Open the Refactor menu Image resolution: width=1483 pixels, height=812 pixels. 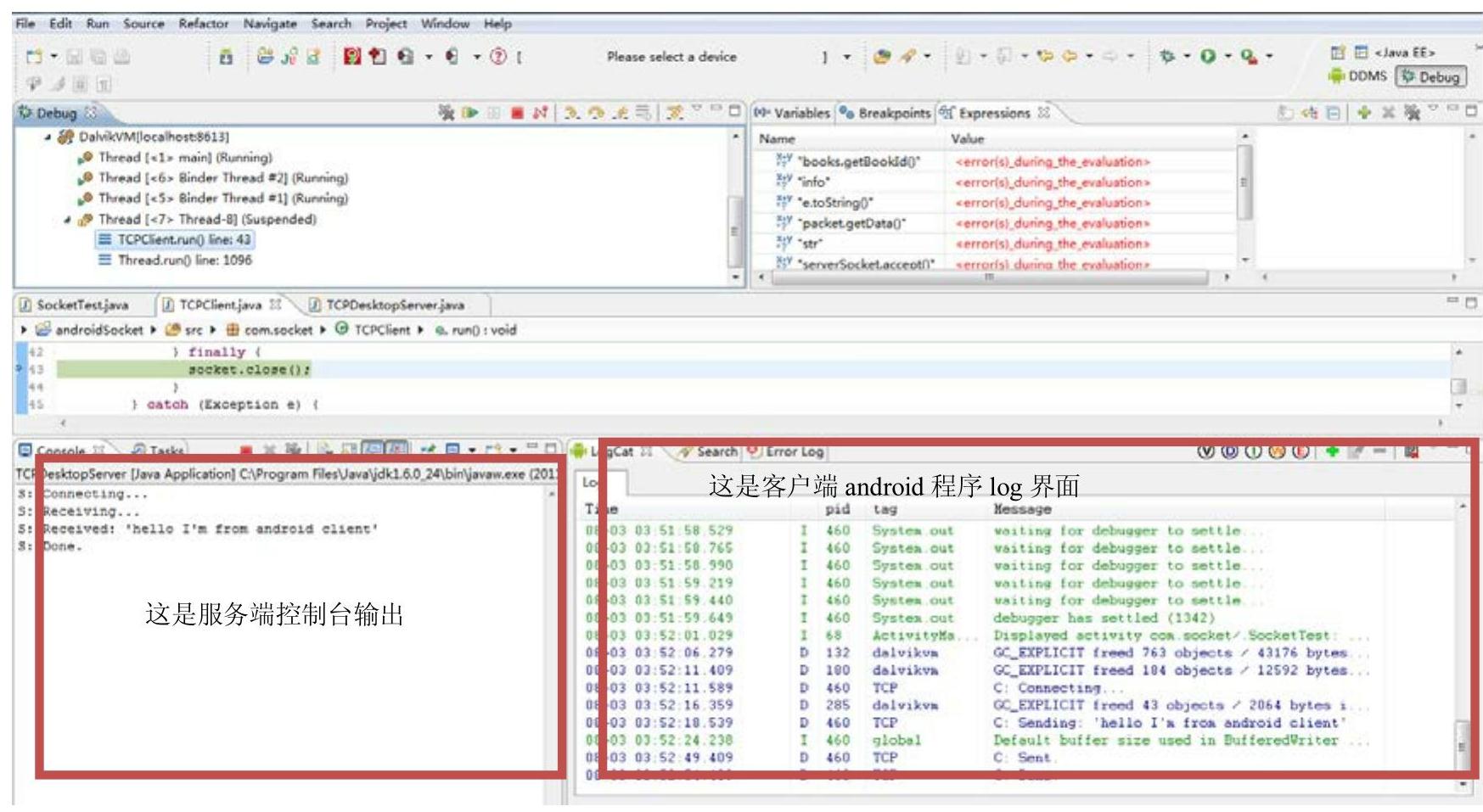[x=203, y=24]
